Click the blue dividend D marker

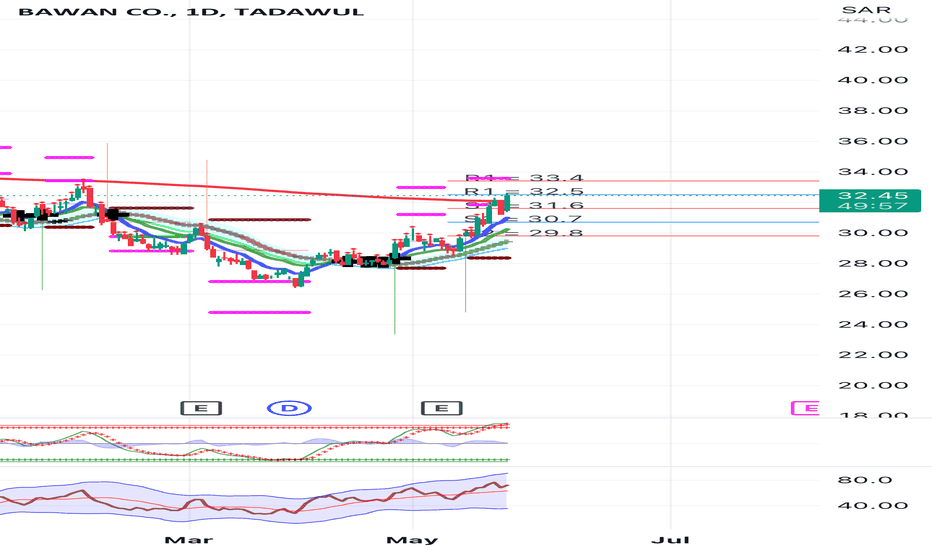tap(289, 408)
